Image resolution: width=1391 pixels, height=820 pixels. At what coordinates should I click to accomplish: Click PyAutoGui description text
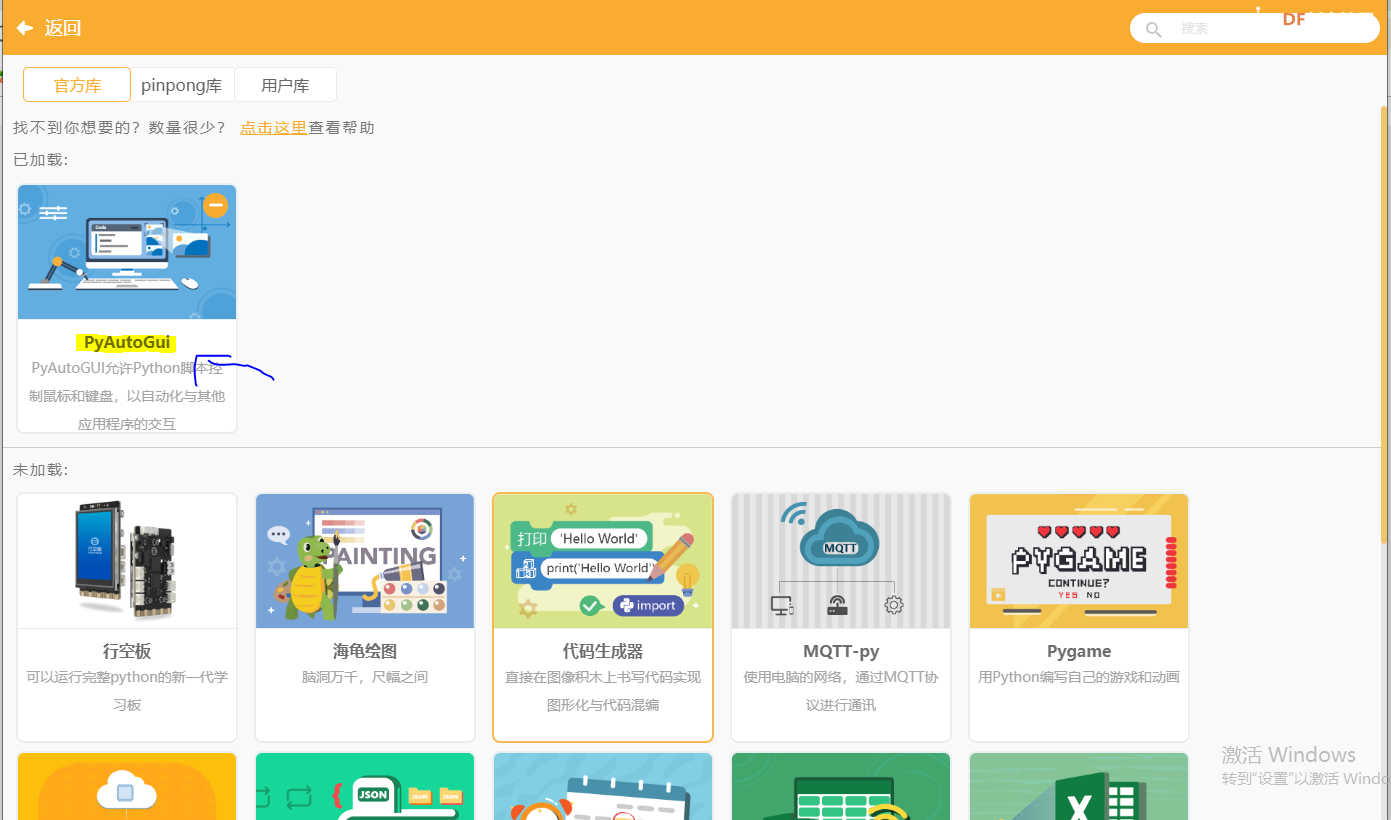(x=127, y=396)
